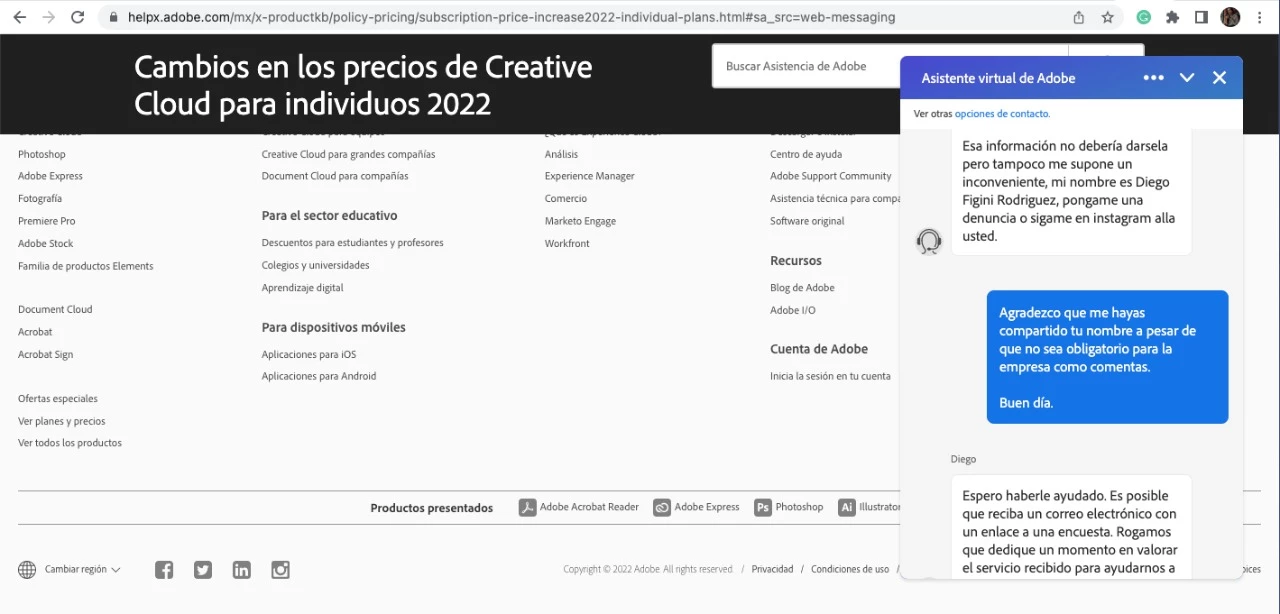The height and width of the screenshot is (614, 1280).
Task: Open the Acrobat link
Action: 35,331
